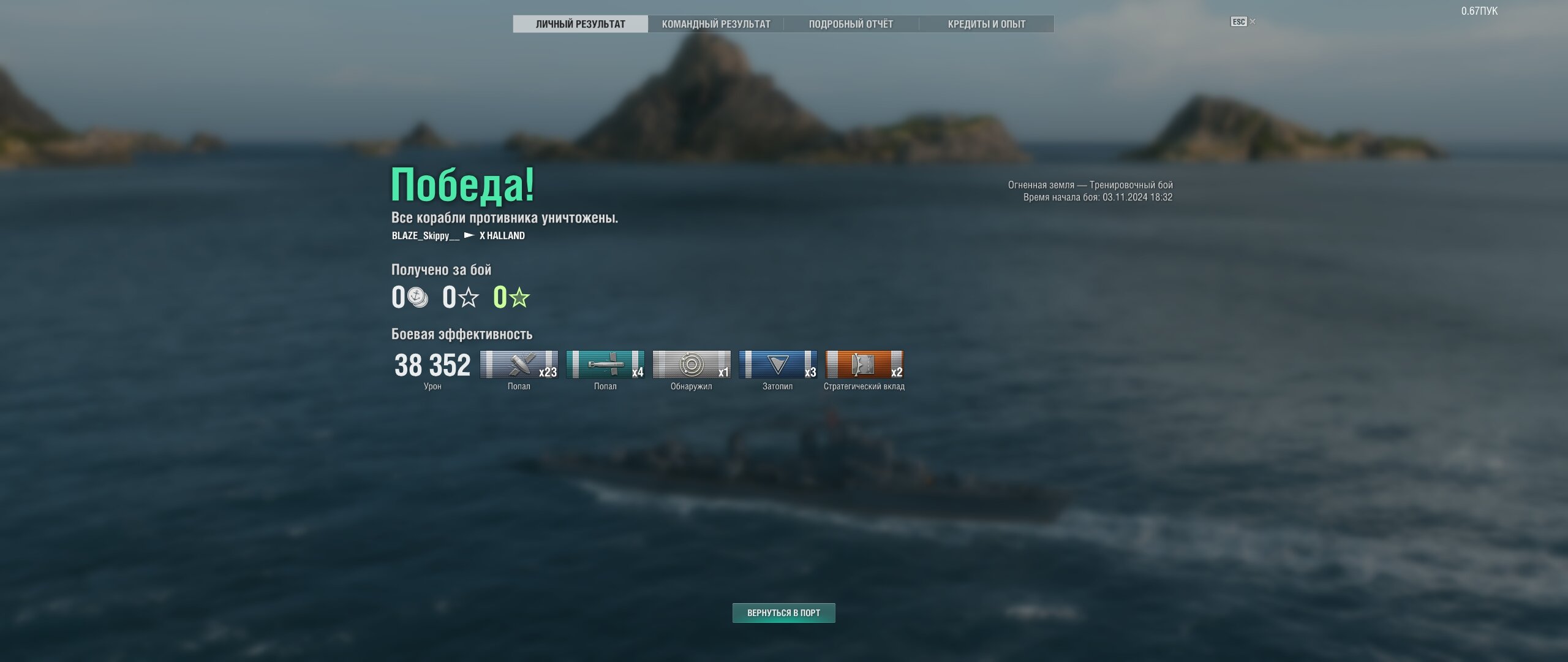This screenshot has width=1568, height=662.
Task: Open the Подробный отчёт tab
Action: coord(851,24)
